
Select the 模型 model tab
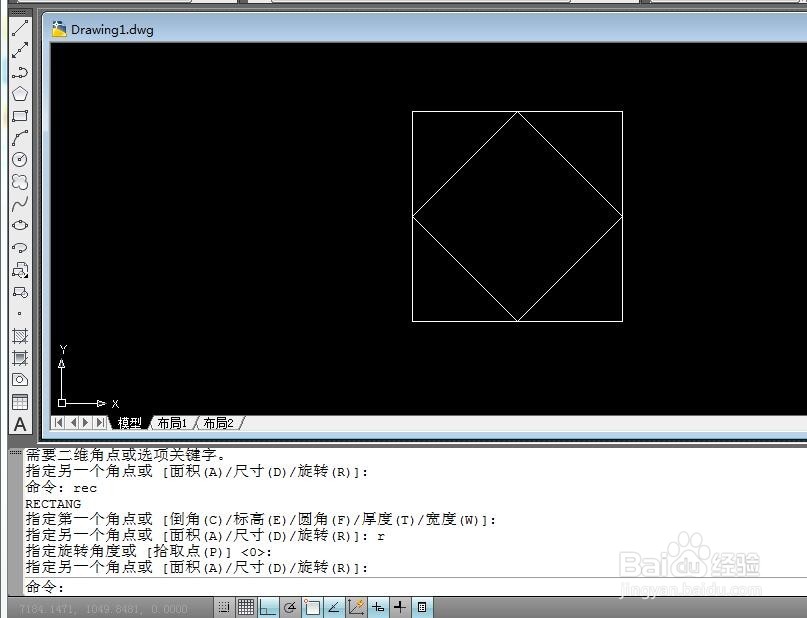128,422
